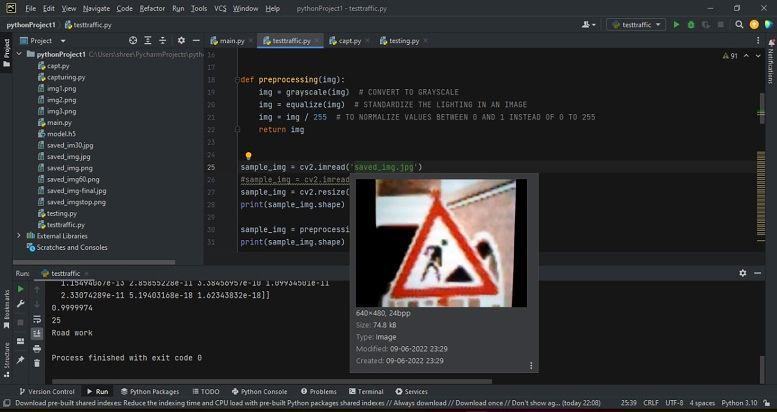Viewport: 777px width, 412px height.
Task: Click the Select Opened File target icon
Action: pyautogui.click(x=133, y=41)
